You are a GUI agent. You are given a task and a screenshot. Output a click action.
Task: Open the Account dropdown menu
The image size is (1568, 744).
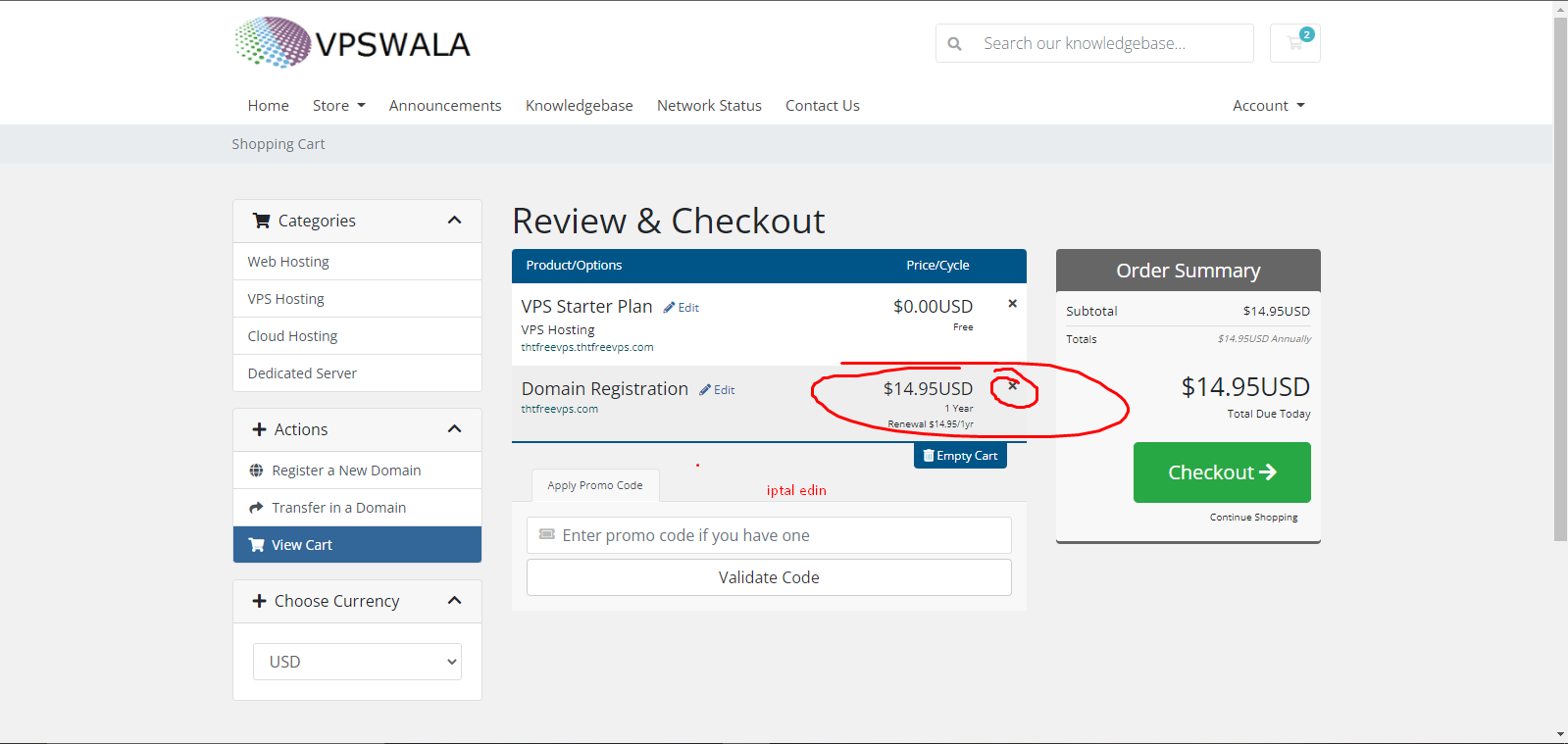pyautogui.click(x=1269, y=106)
